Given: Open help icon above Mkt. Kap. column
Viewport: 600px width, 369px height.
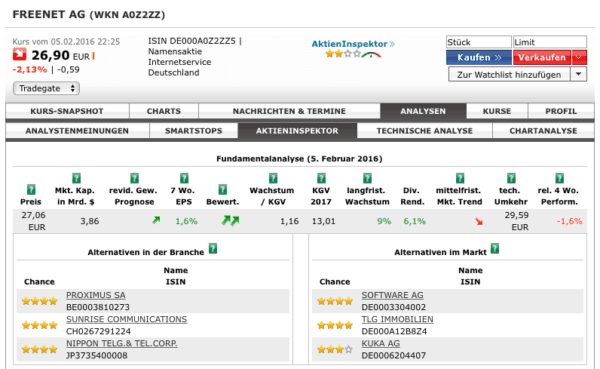Looking at the screenshot, I should click(x=77, y=178).
